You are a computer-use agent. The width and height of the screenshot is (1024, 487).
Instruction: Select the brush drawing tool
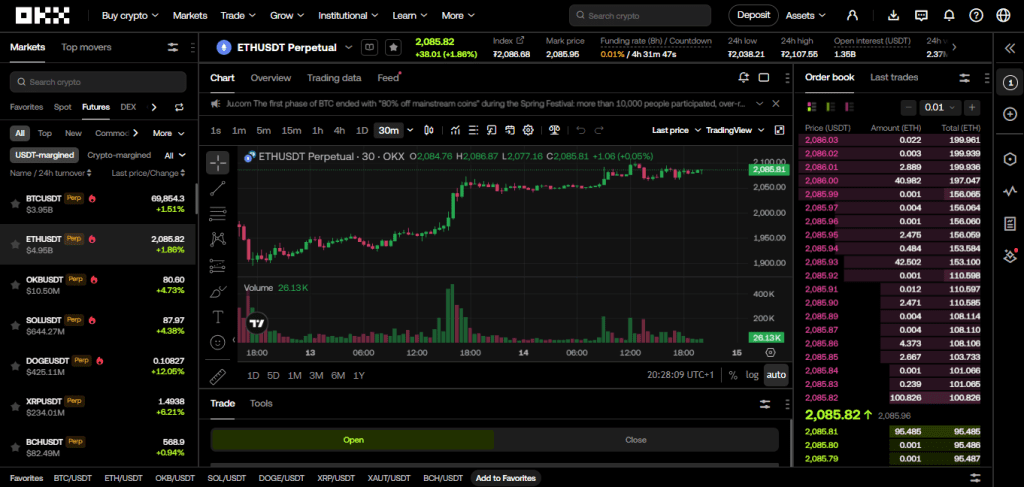217,292
